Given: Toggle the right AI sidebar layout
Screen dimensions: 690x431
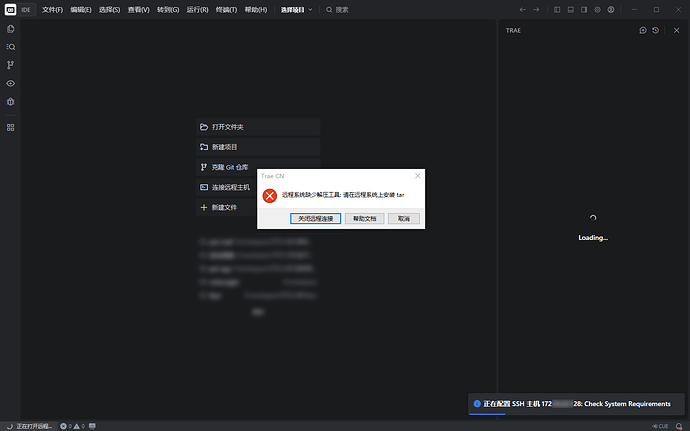Looking at the screenshot, I should 584,10.
